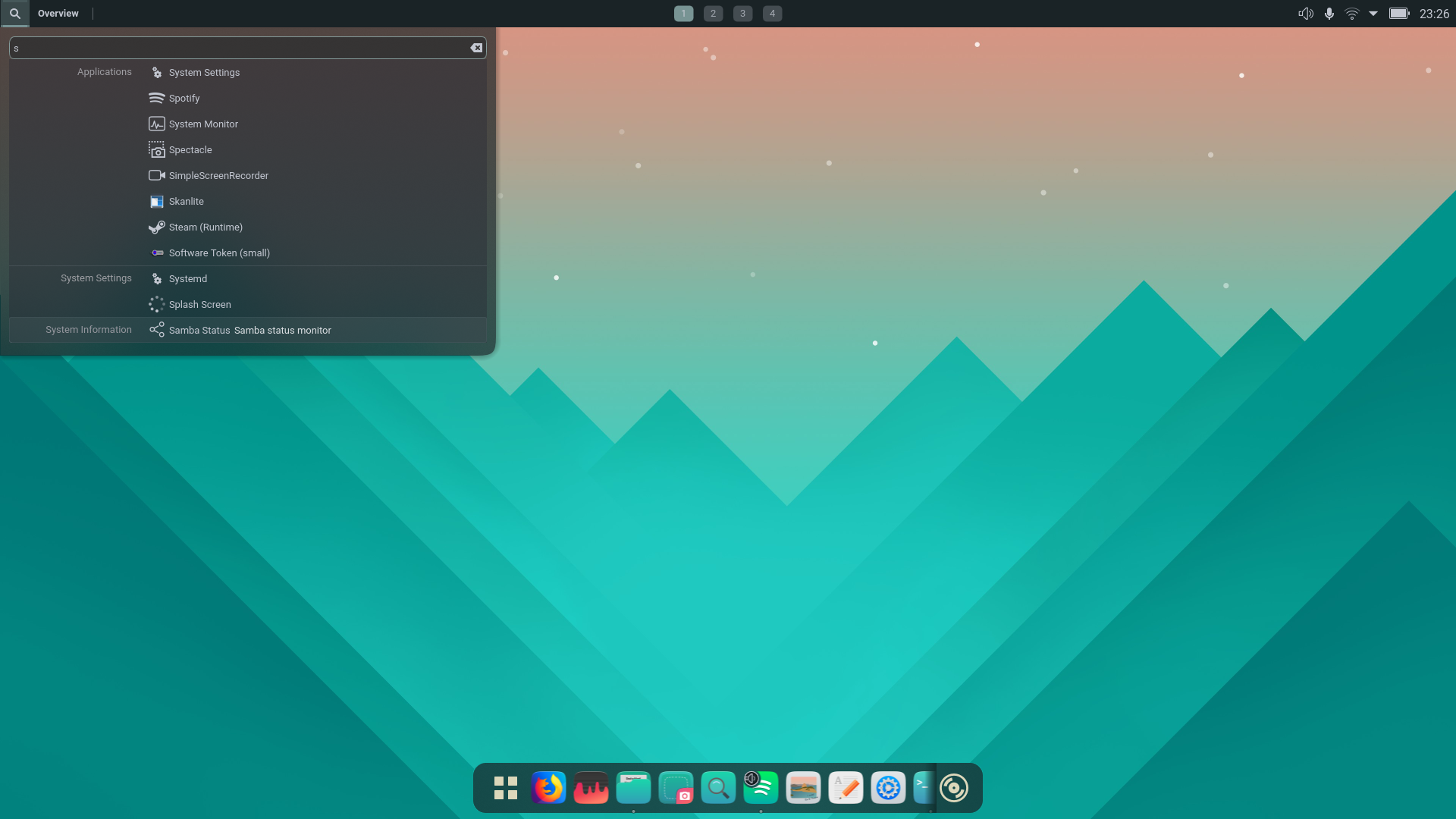Open Spotify from the dock
Screen dimensions: 1456x819
point(761,788)
